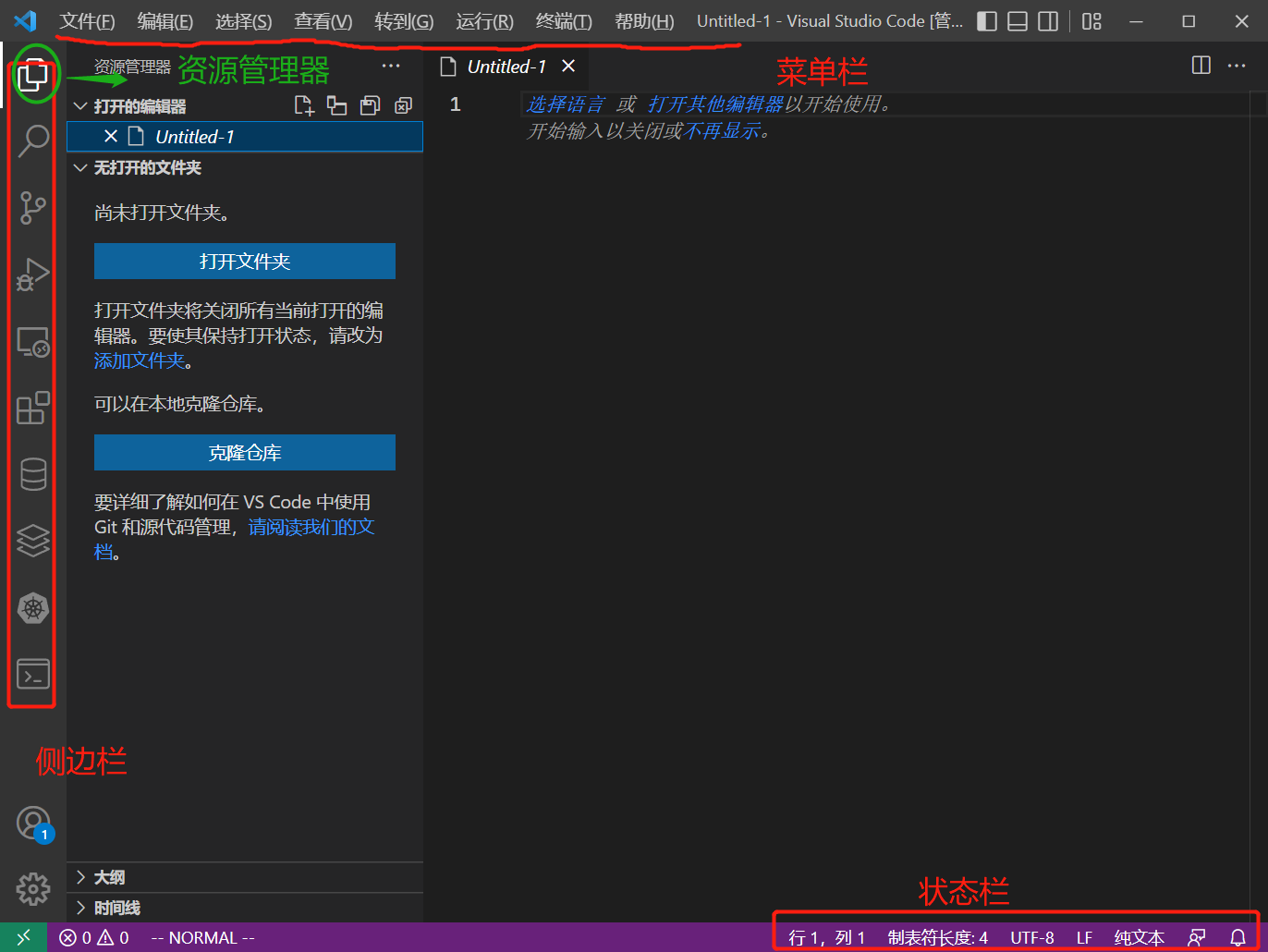Open the 转到(G) menu
Screen dimensions: 1268x952
tap(404, 21)
